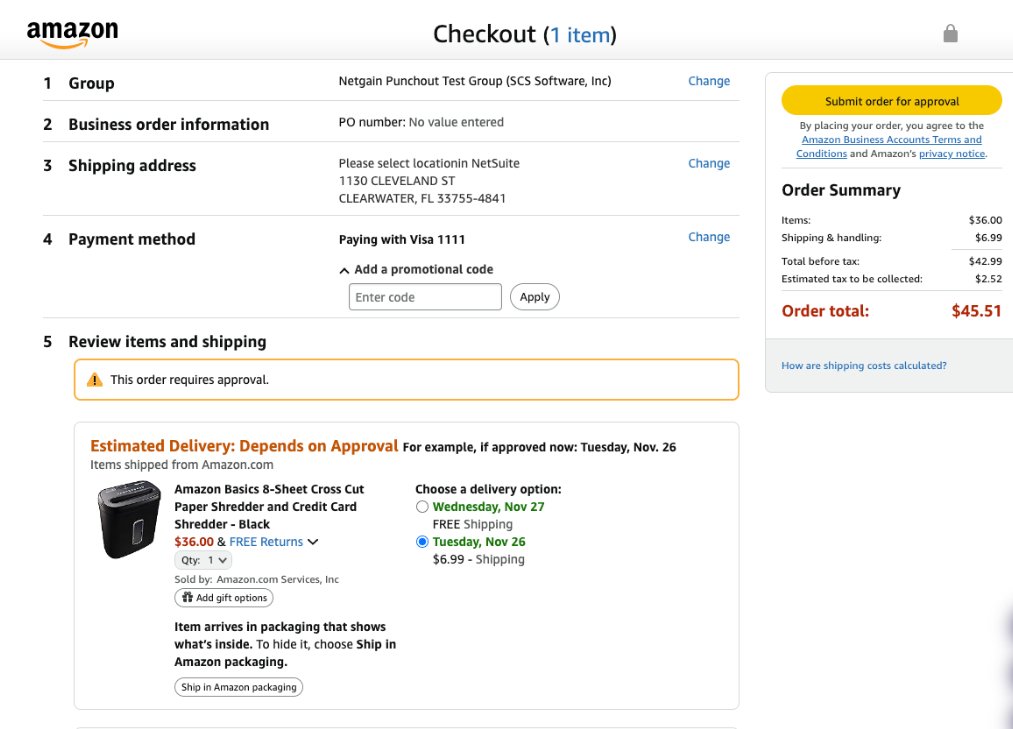Screen dimensions: 1013x729
Task: Open the privacy notice link
Action: pos(951,154)
